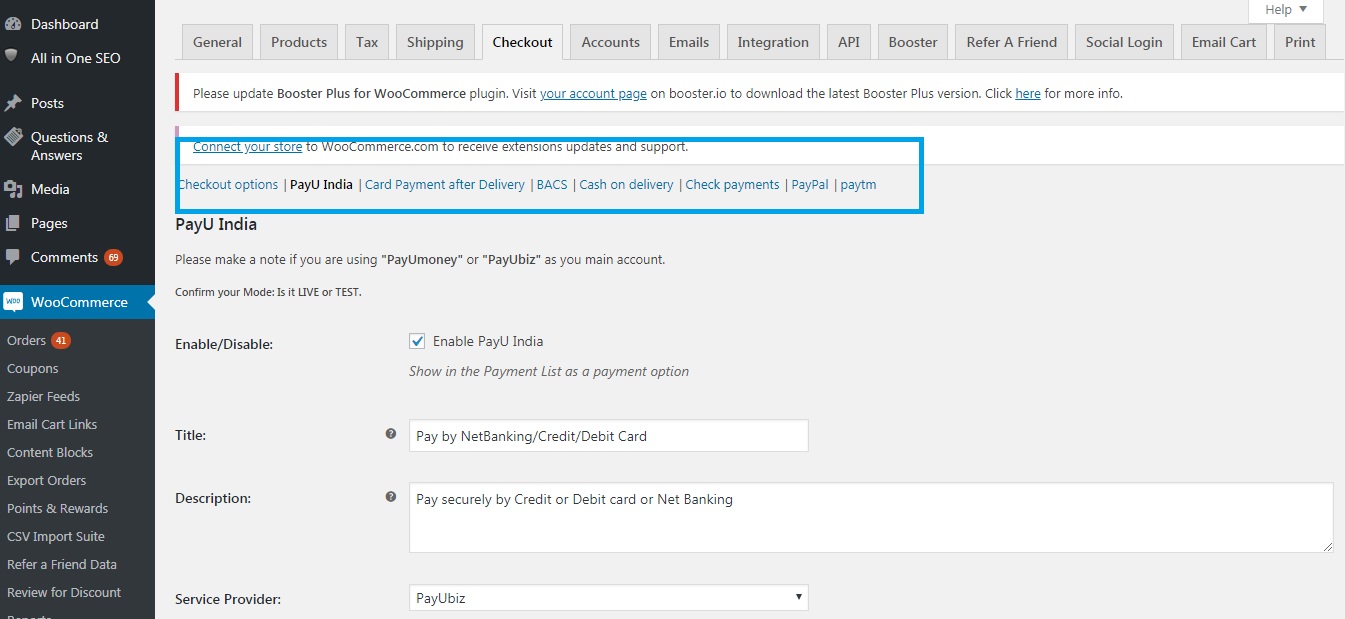Open Email Cart Links submenu item
The image size is (1345, 619).
pyautogui.click(x=52, y=424)
